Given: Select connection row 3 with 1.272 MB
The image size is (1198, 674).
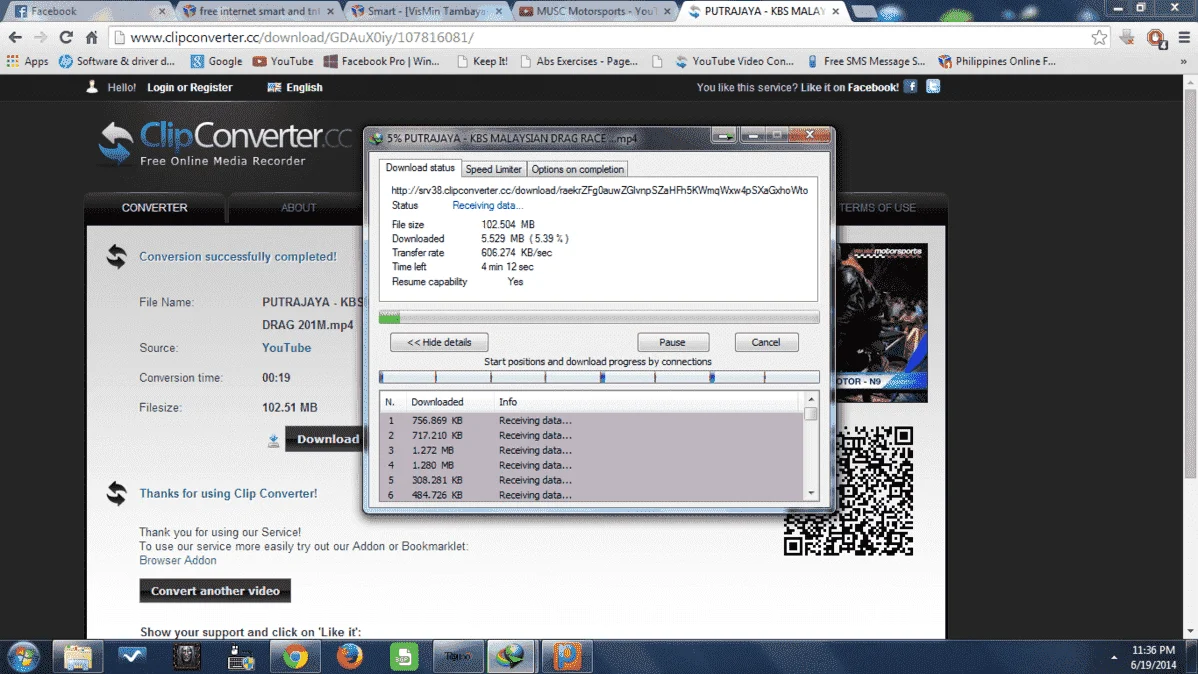Looking at the screenshot, I should point(591,450).
